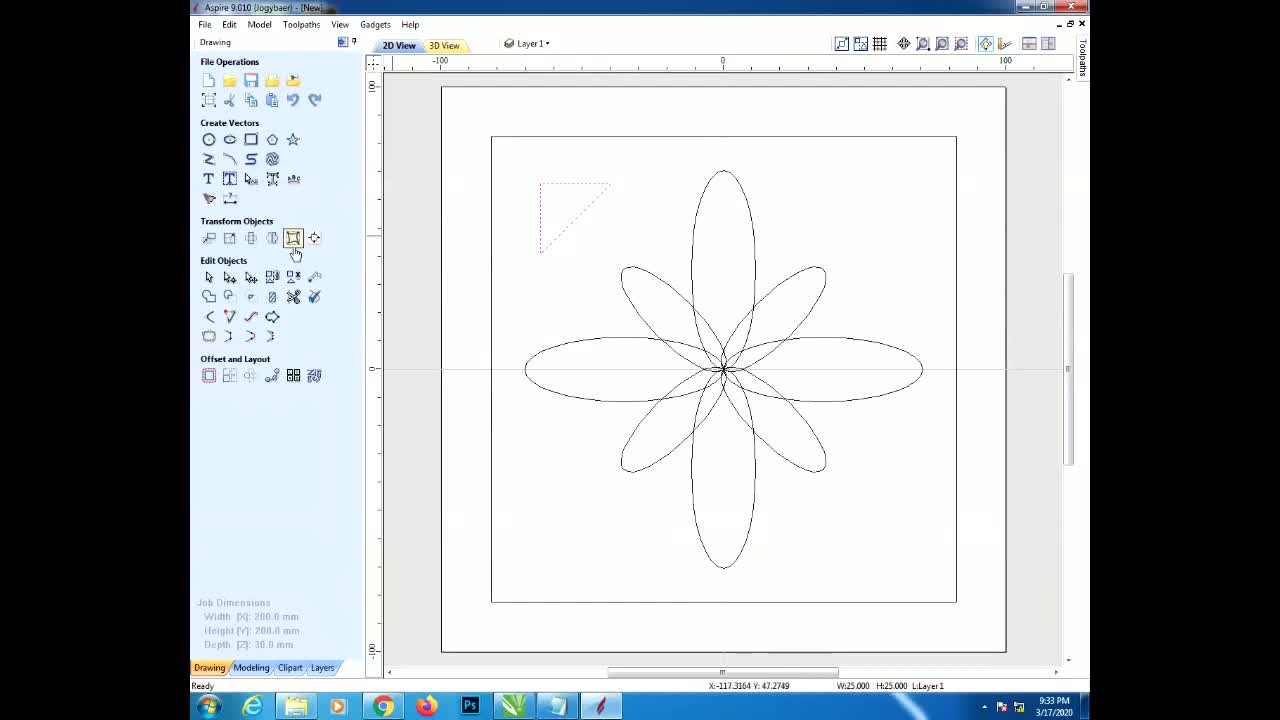This screenshot has width=1280, height=720.
Task: Open Photoshop from the taskbar
Action: coord(470,707)
